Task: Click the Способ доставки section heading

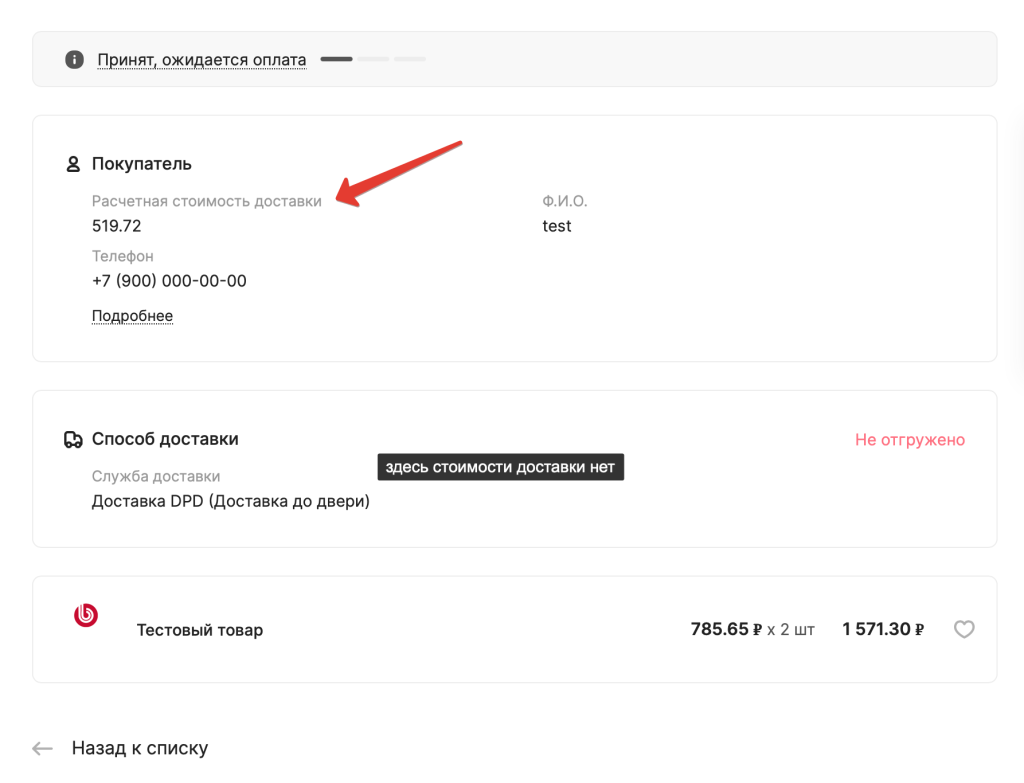Action: coord(165,439)
